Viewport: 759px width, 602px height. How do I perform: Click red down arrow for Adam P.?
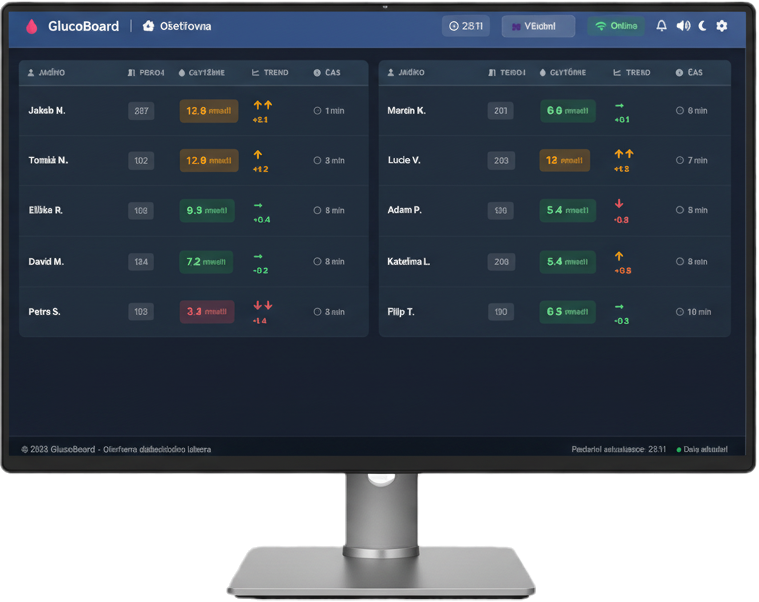[x=619, y=204]
